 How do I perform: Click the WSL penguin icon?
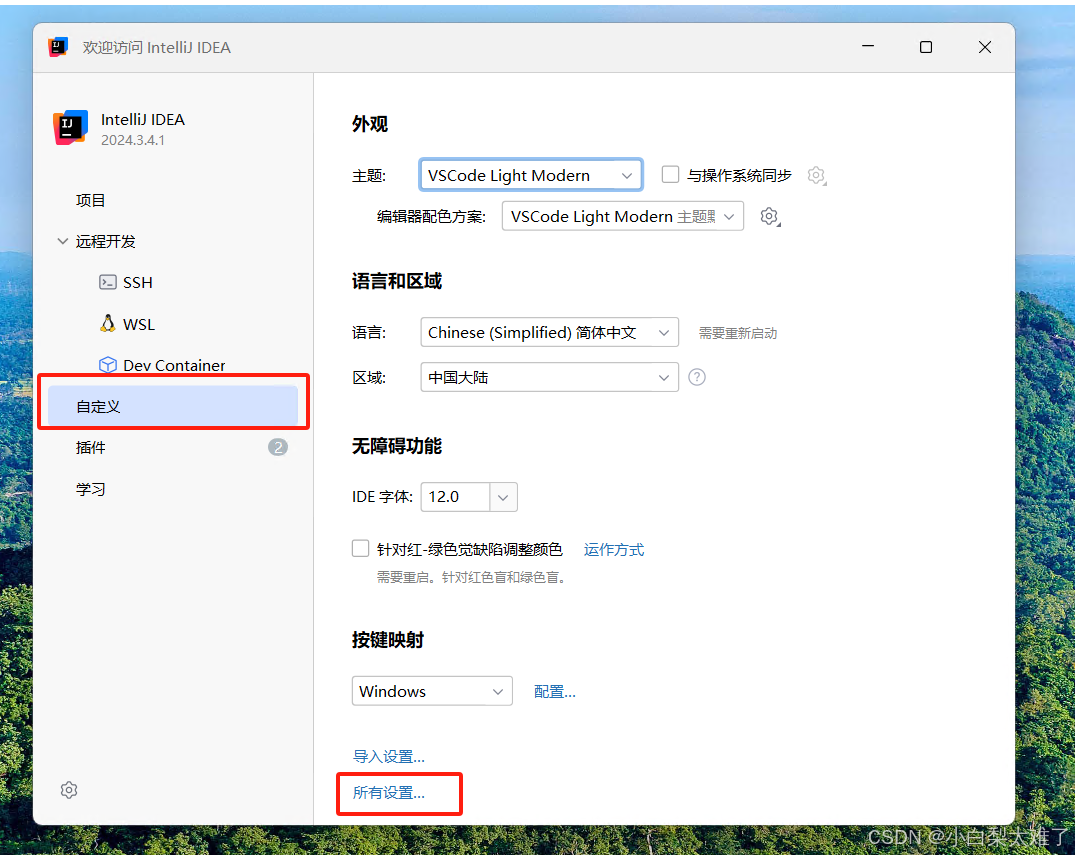pos(108,324)
